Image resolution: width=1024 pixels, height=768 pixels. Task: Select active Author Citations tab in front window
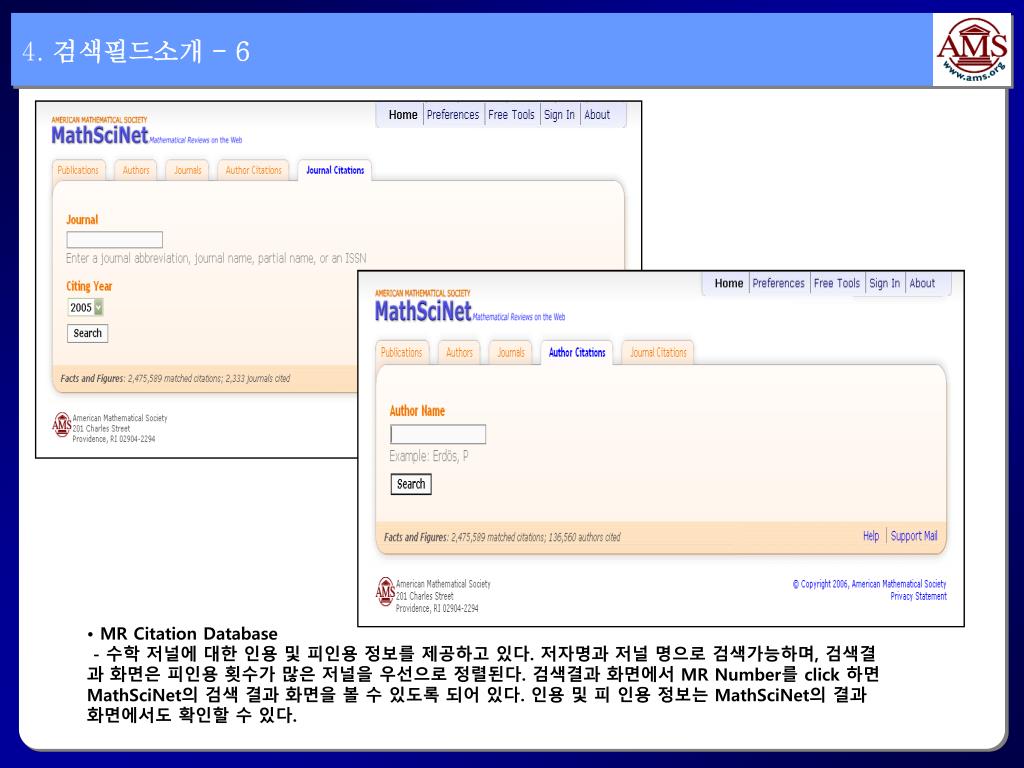(577, 353)
